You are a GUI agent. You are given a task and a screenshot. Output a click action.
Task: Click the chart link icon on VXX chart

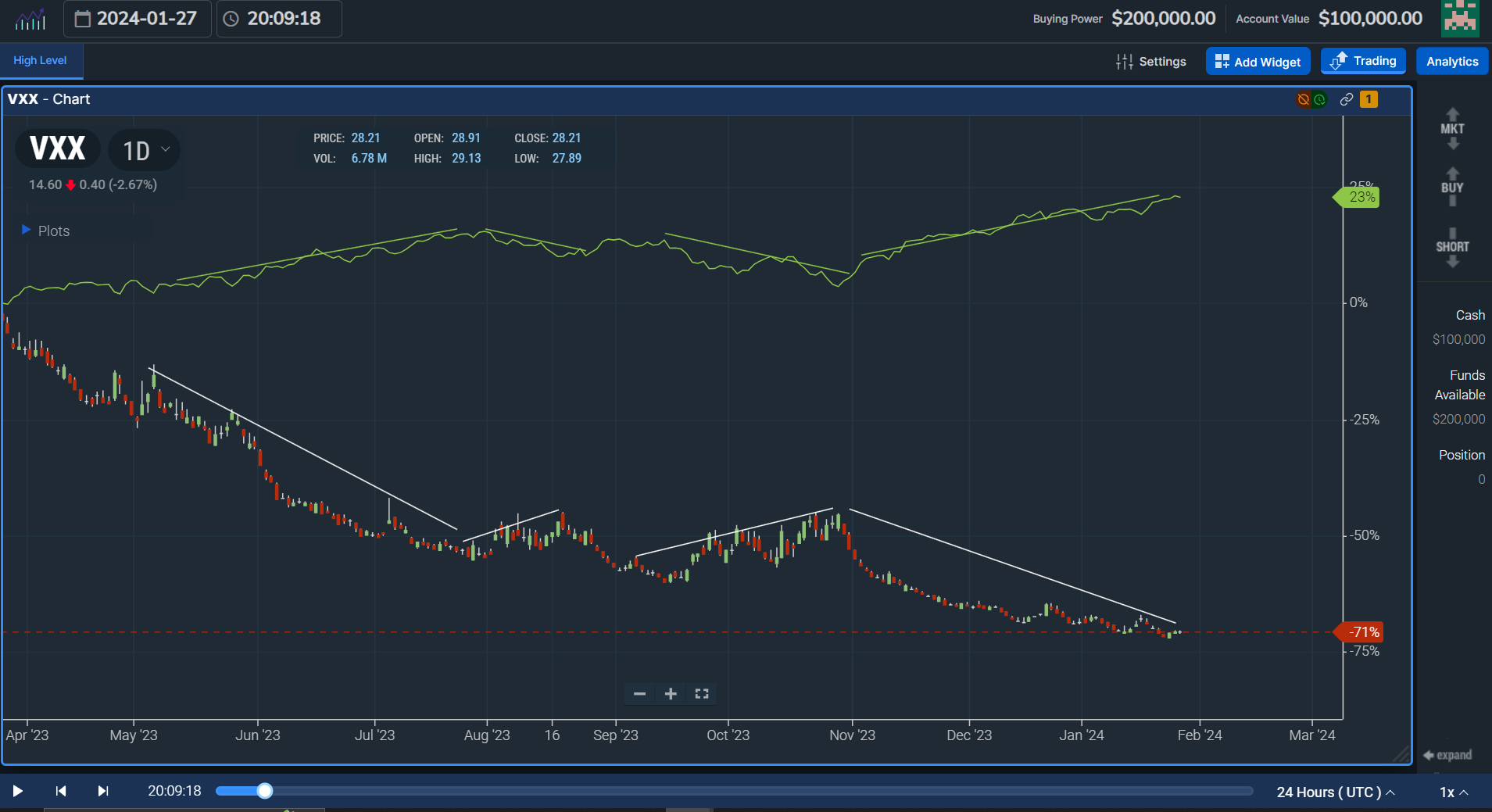pos(1346,99)
